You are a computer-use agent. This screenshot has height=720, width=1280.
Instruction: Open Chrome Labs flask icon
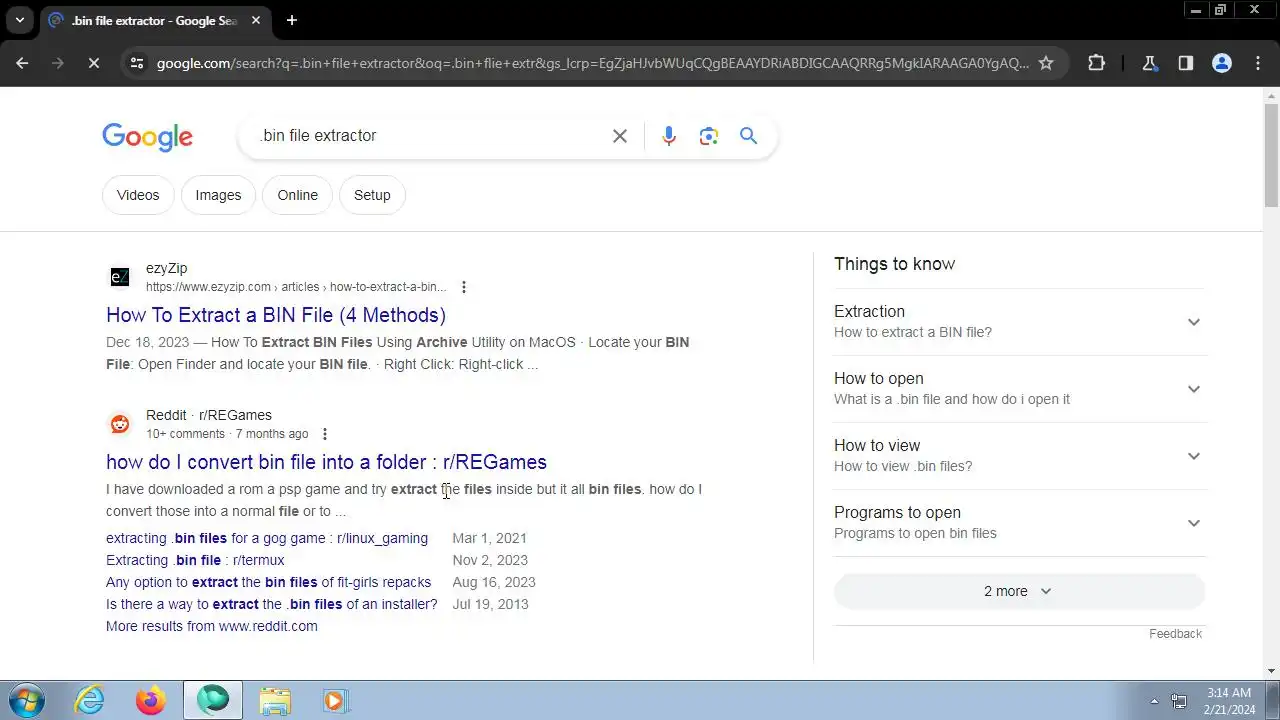pos(1149,63)
